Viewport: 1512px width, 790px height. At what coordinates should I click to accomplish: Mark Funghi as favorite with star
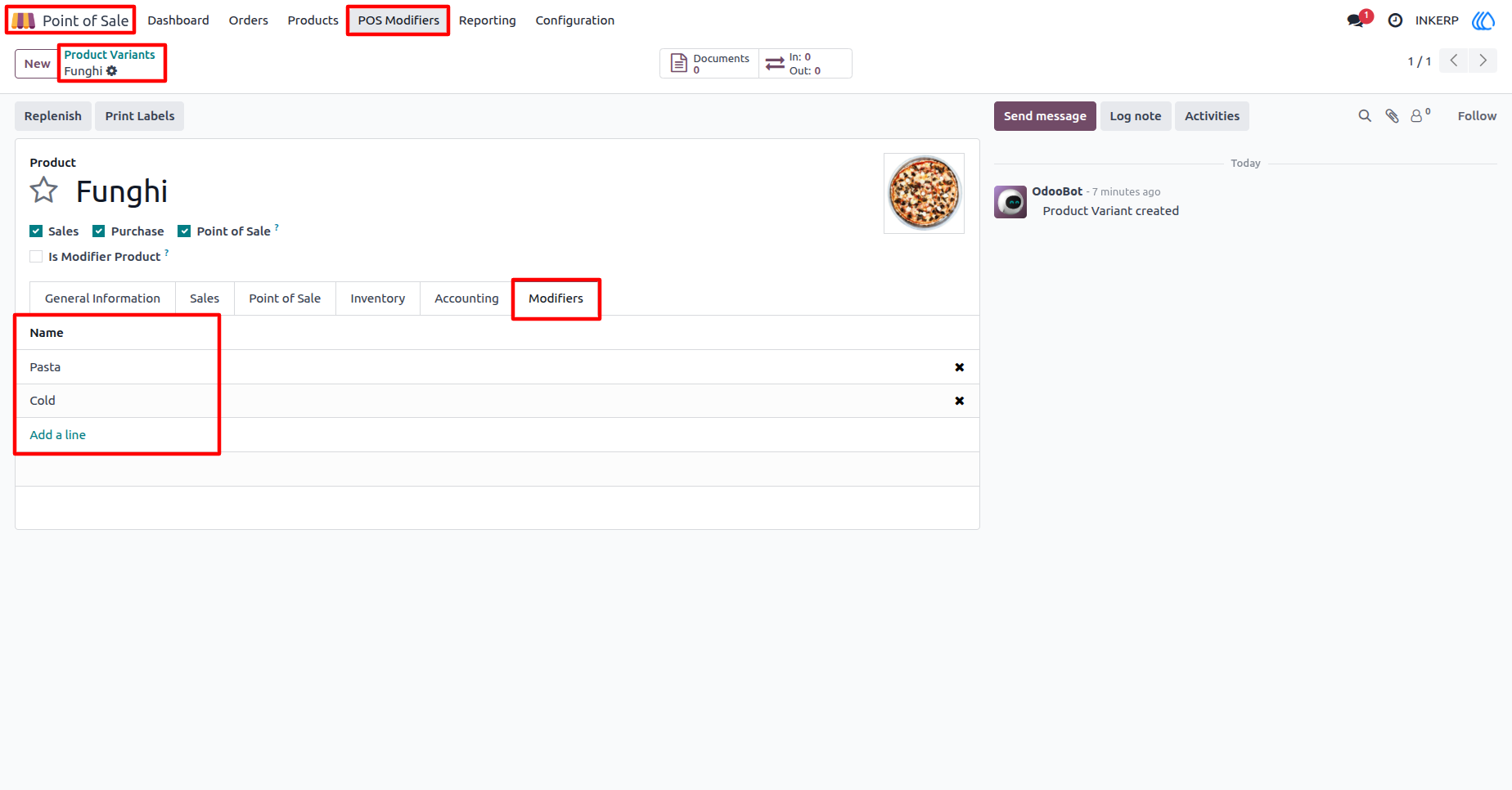(x=44, y=191)
